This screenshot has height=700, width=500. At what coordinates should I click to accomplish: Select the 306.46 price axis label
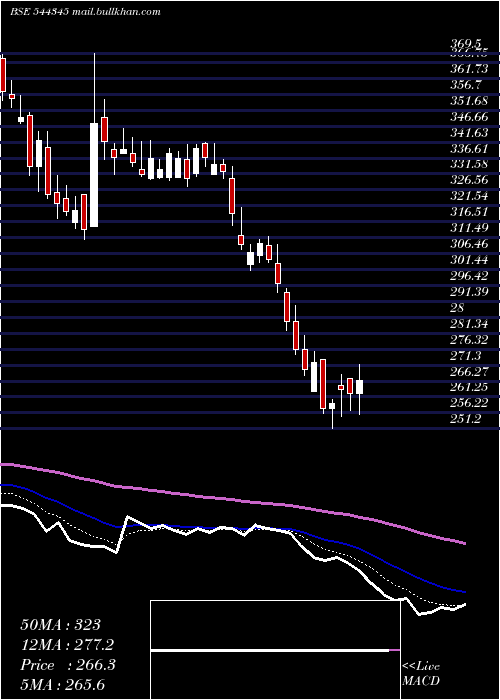[469, 244]
